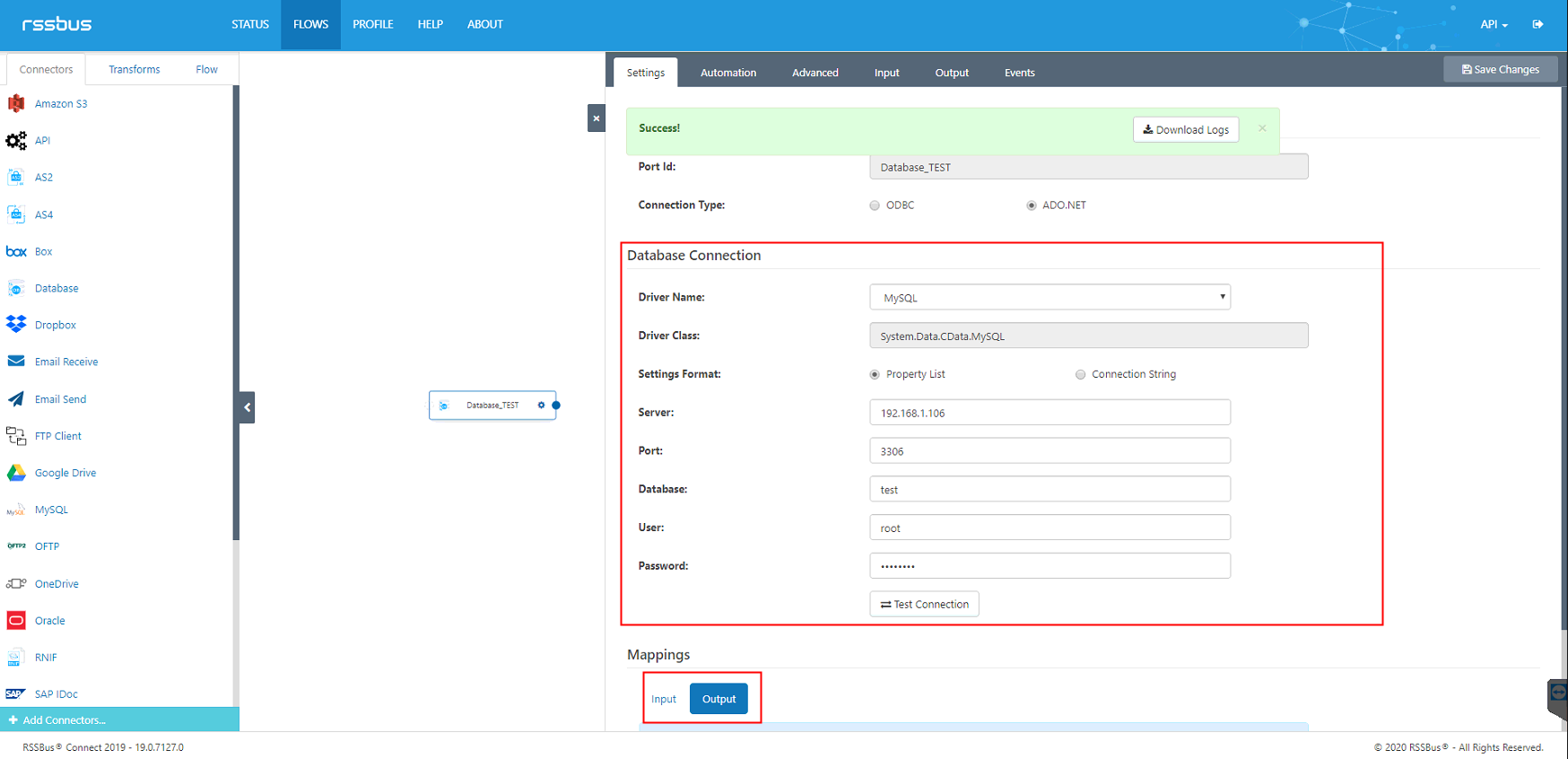
Task: Close the settings panel with X
Action: 597,118
